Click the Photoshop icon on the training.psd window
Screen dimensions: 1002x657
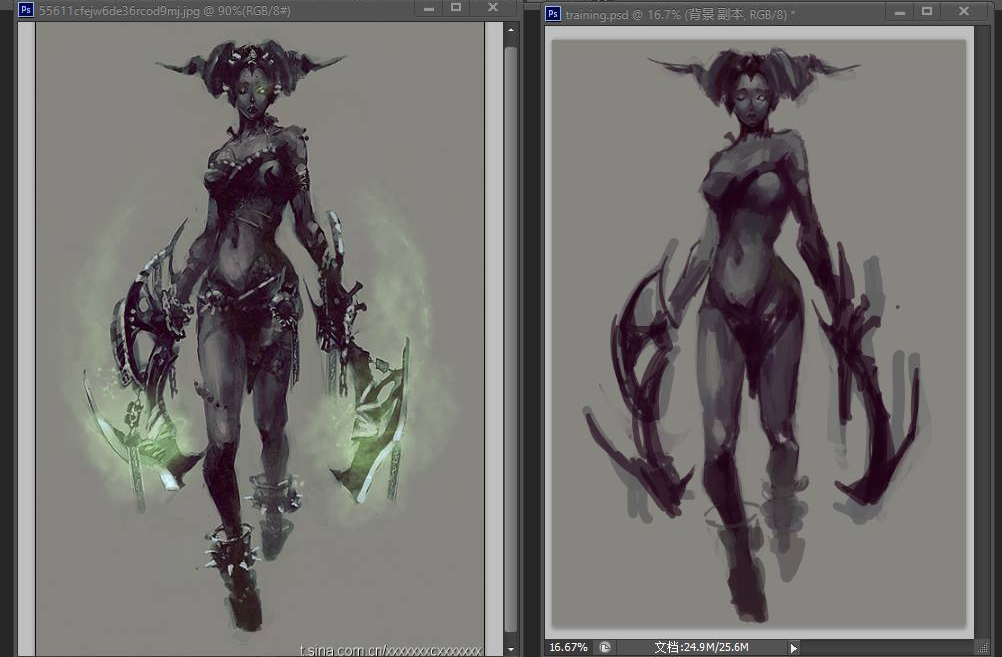(552, 13)
